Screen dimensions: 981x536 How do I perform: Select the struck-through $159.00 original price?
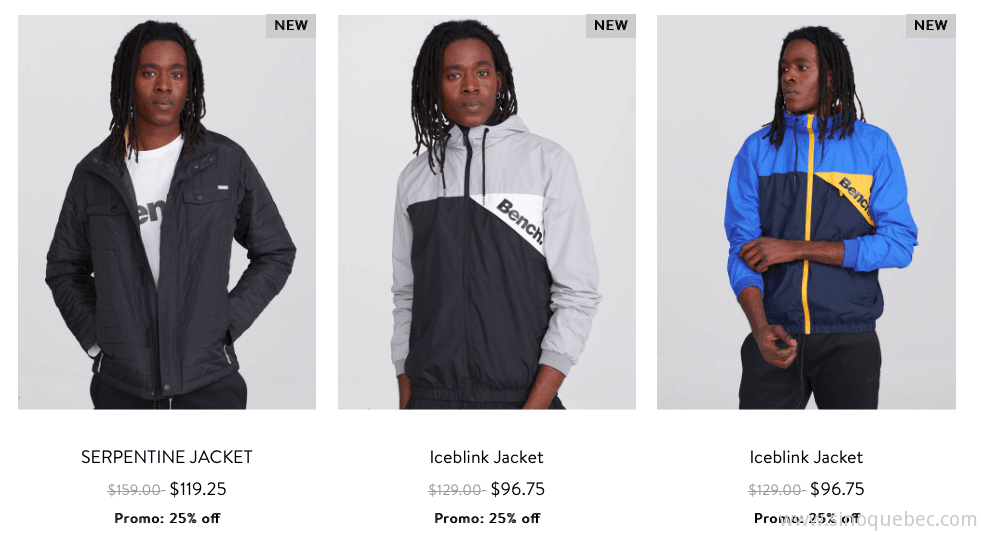[135, 490]
